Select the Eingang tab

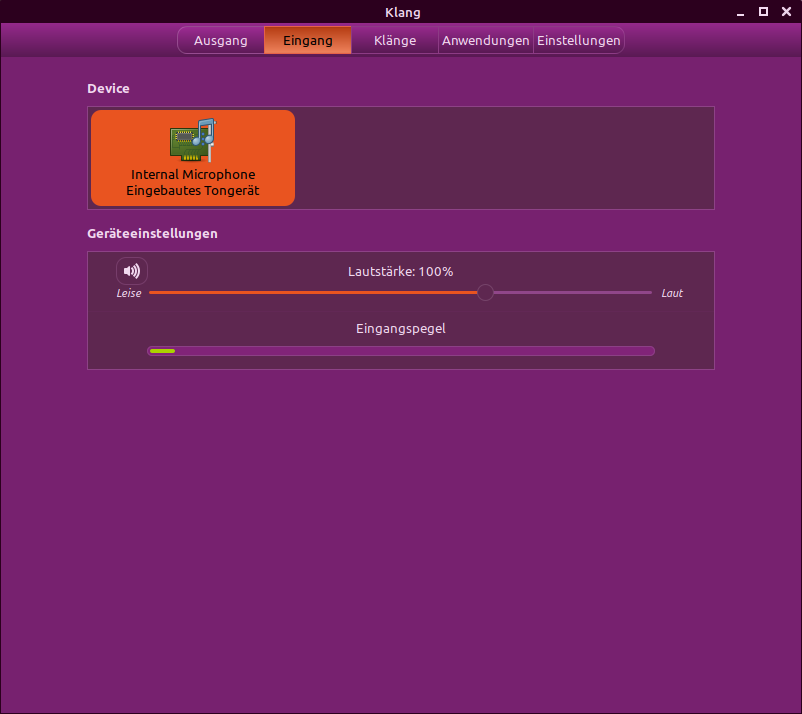point(308,41)
